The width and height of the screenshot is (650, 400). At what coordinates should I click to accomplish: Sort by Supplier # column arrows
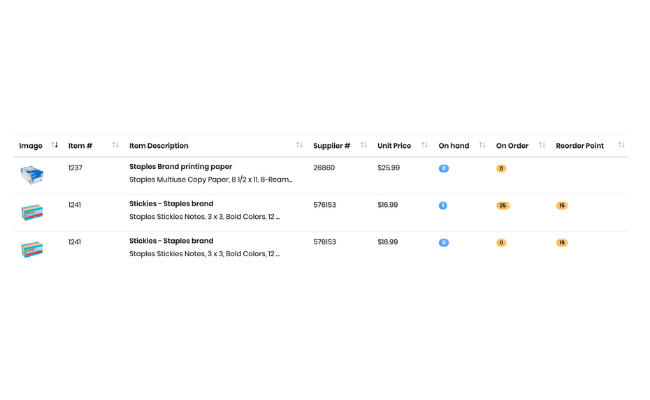364,145
